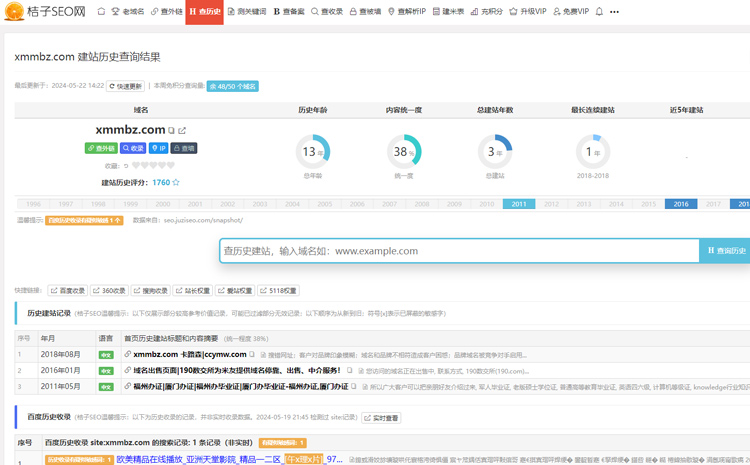Select the red 查历史 tab

204,11
